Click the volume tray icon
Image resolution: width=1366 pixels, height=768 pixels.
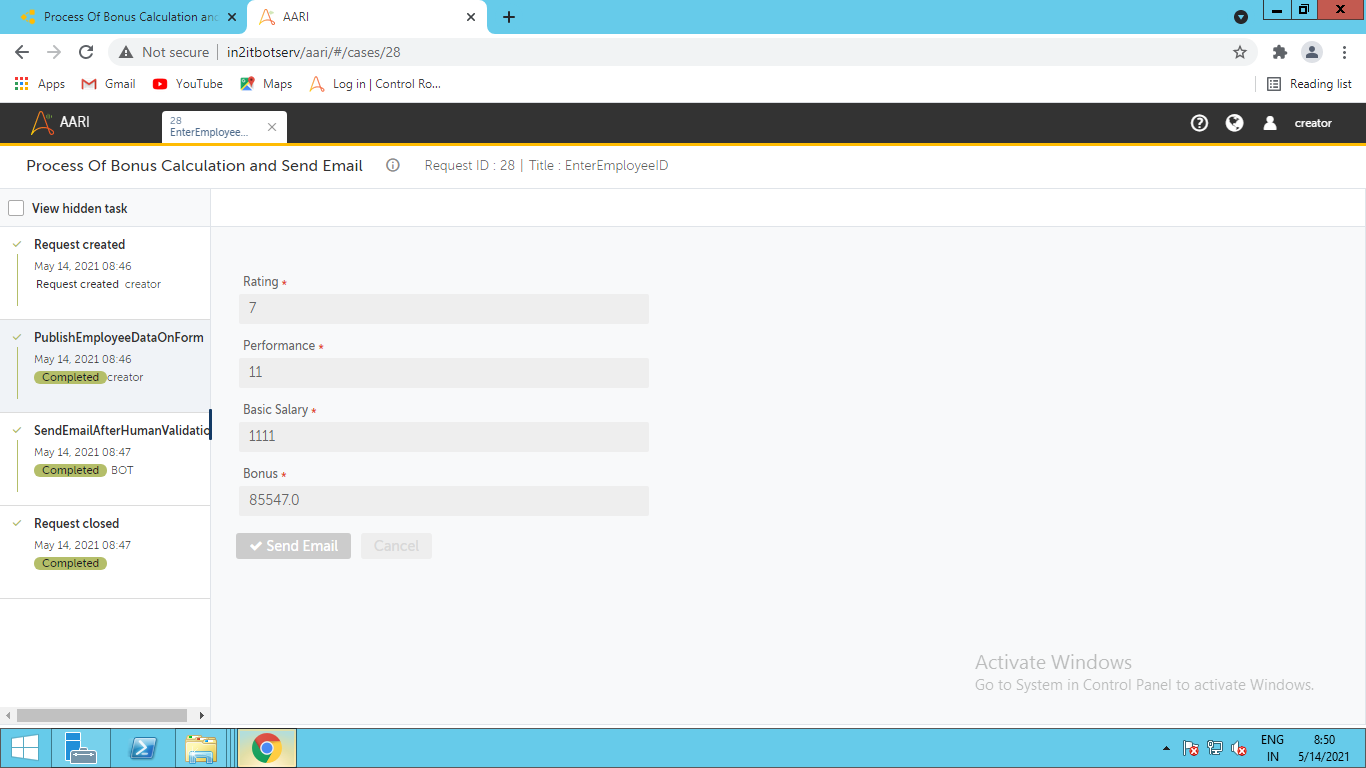(1239, 748)
